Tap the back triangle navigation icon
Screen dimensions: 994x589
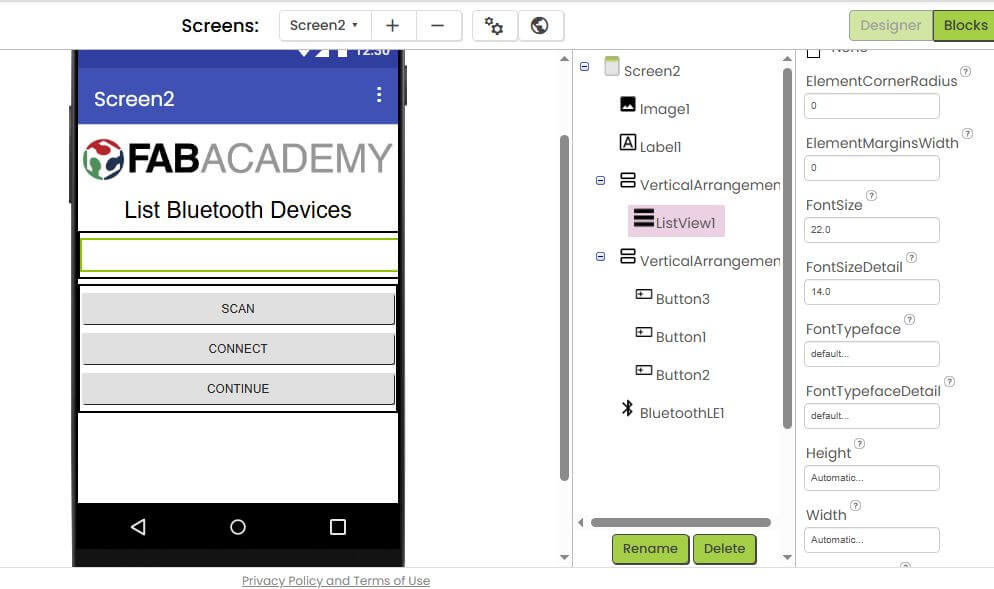click(x=138, y=527)
